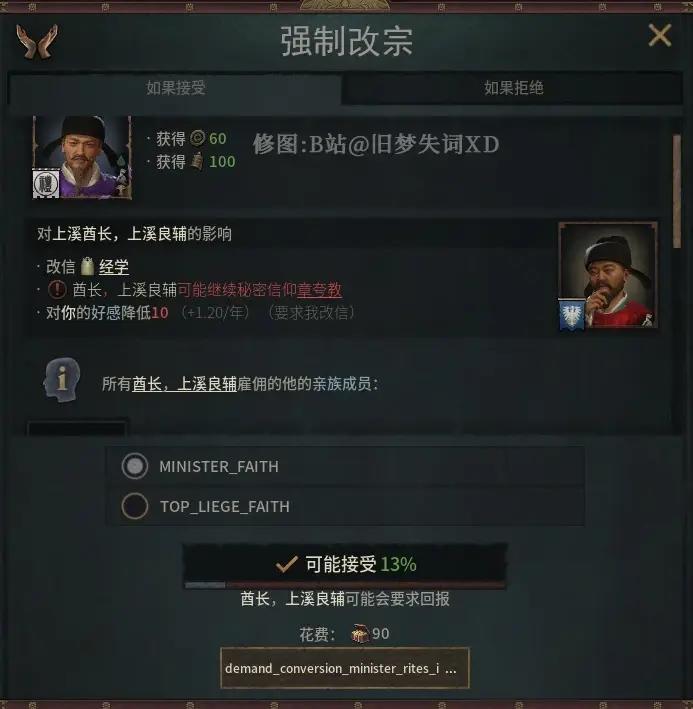Click the gold coin icon beside 60
Viewport: 693px width, 709px height.
[x=198, y=138]
